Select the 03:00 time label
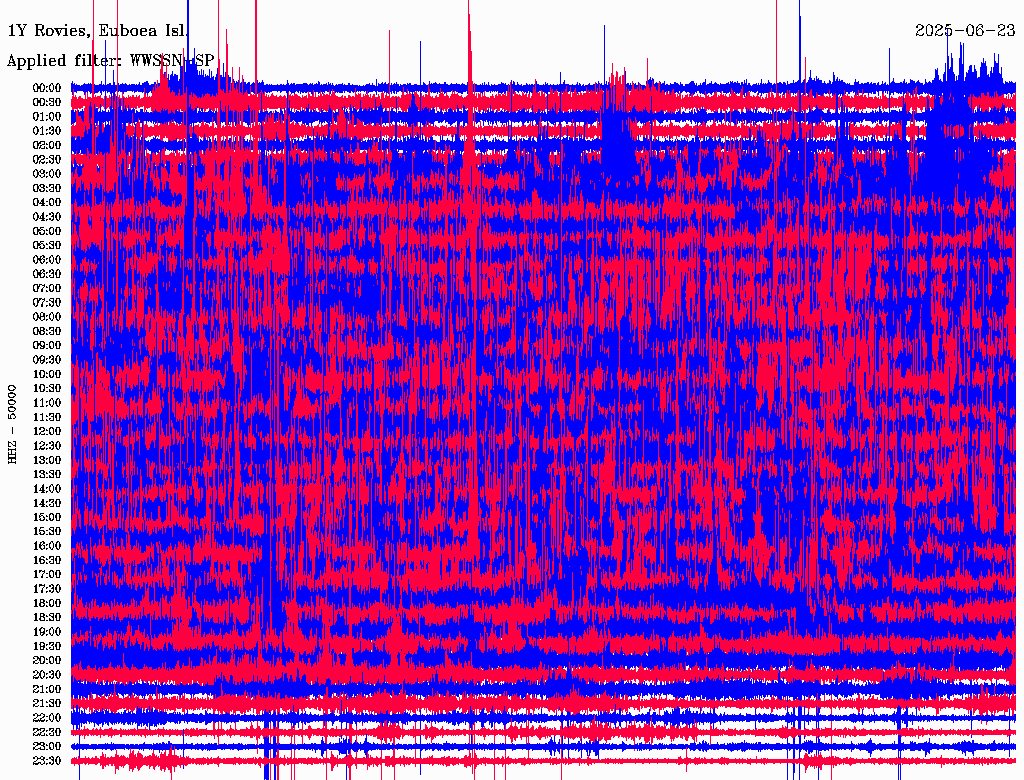This screenshot has height=780, width=1024. [x=47, y=174]
